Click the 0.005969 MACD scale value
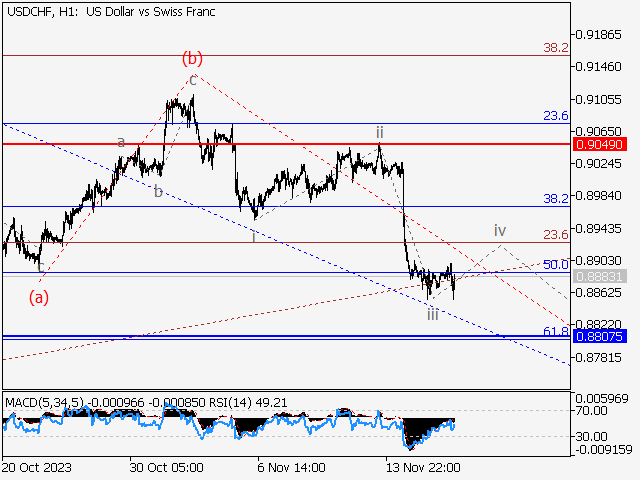The image size is (640, 480). point(602,399)
